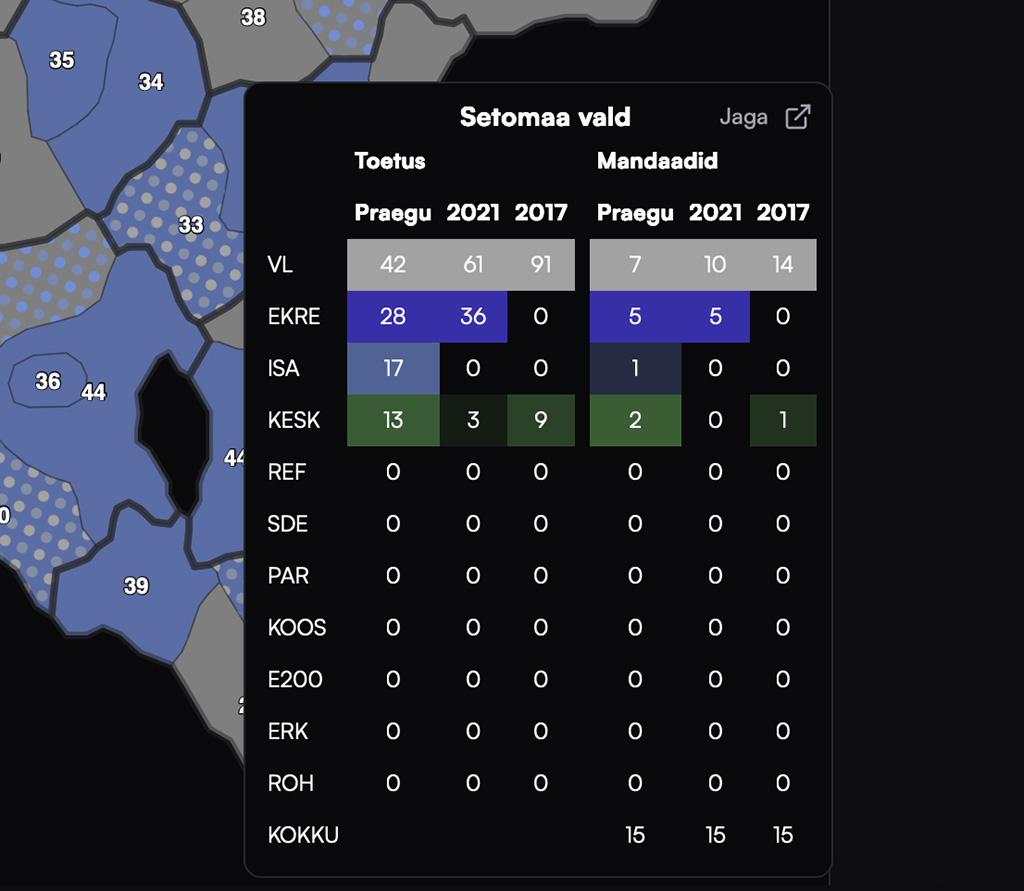Click the ISA current support cell showing 17
This screenshot has height=891, width=1024.
click(x=393, y=369)
